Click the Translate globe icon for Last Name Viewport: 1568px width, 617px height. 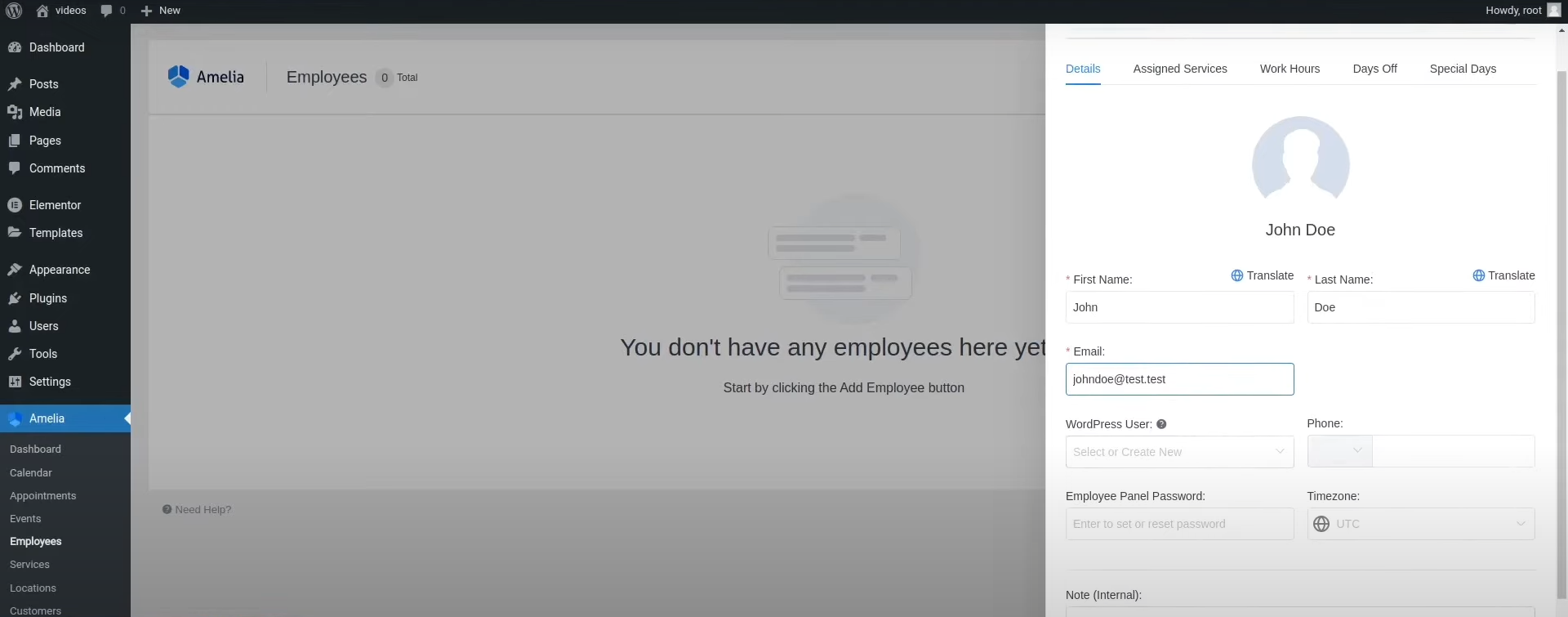pyautogui.click(x=1478, y=275)
